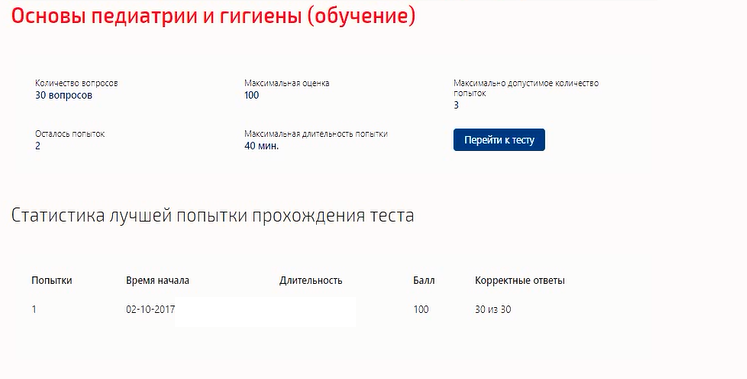Click the "Статистика лучшей попытки прохождения теста" heading
This screenshot has height=379, width=747.
click(x=212, y=216)
